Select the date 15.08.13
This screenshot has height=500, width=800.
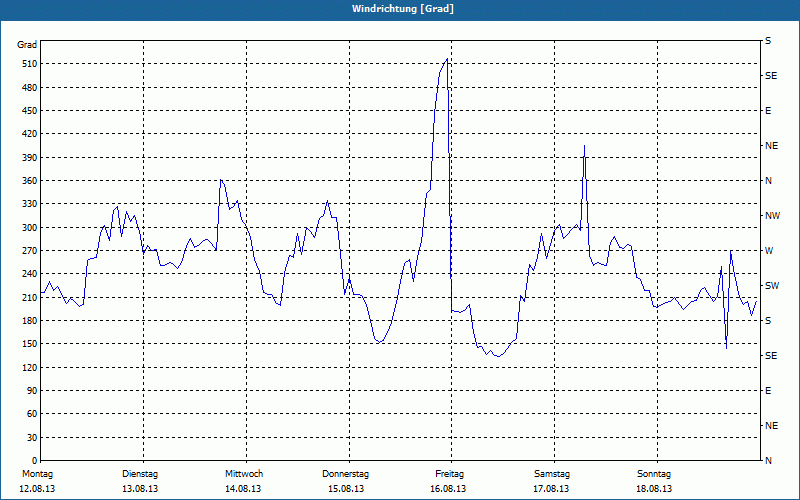click(x=346, y=489)
